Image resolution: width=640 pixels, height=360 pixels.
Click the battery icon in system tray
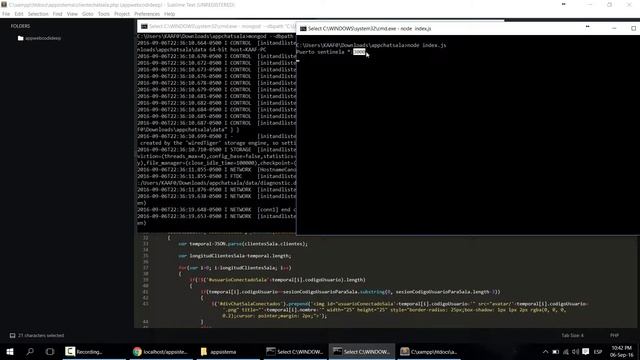[x=556, y=352]
